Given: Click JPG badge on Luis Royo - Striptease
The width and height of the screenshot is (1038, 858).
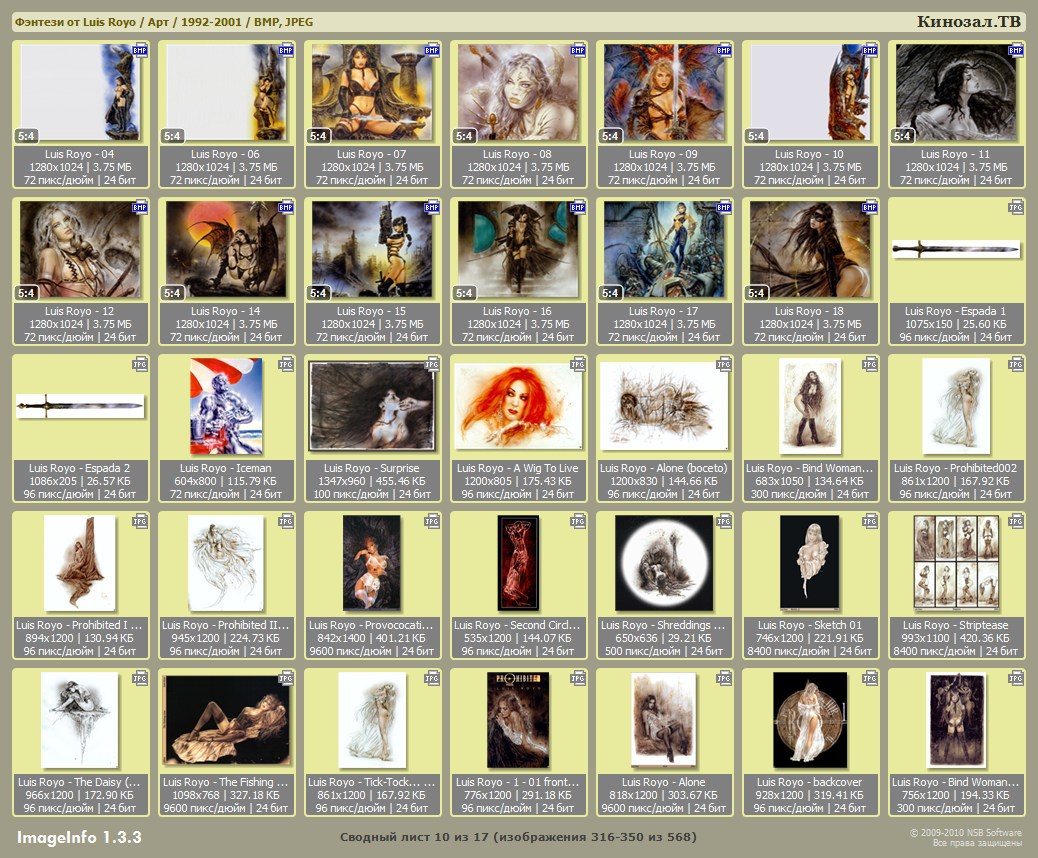Looking at the screenshot, I should tap(1016, 521).
